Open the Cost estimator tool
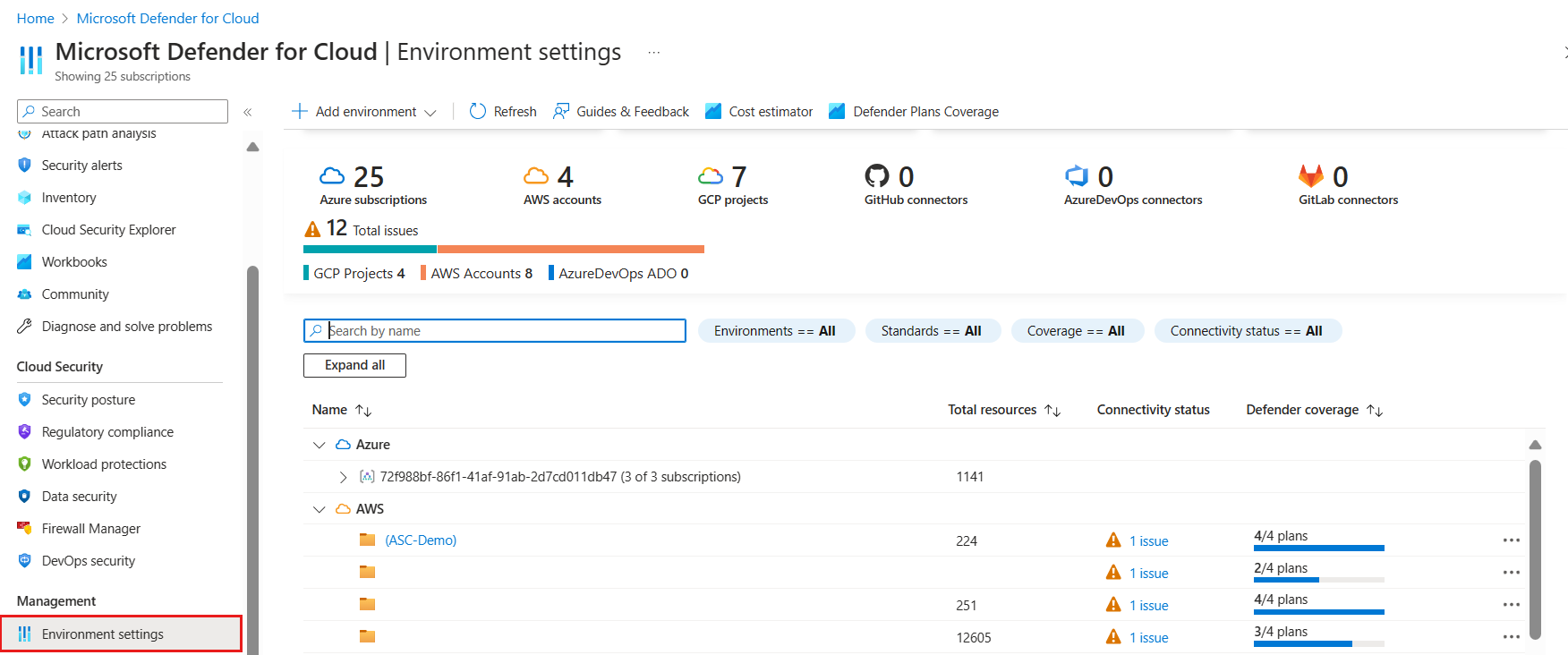The image size is (1568, 655). click(x=759, y=111)
